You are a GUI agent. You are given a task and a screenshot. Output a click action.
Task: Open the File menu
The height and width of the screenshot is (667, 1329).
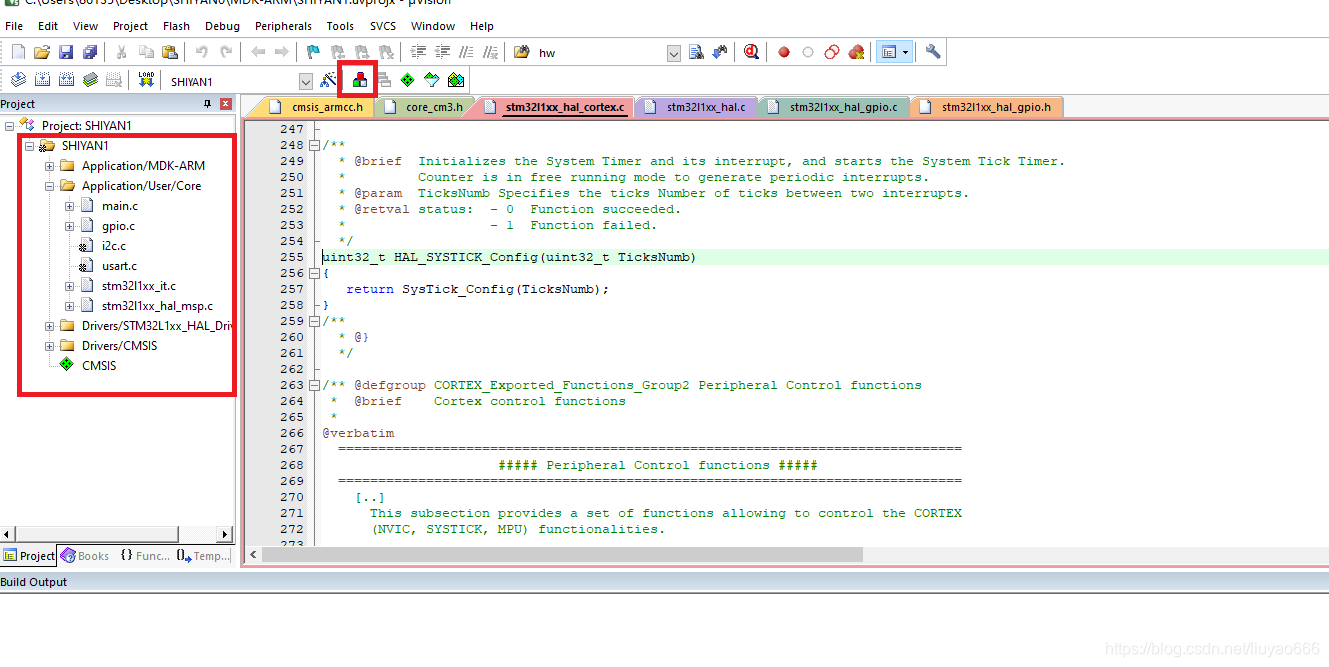coord(14,26)
